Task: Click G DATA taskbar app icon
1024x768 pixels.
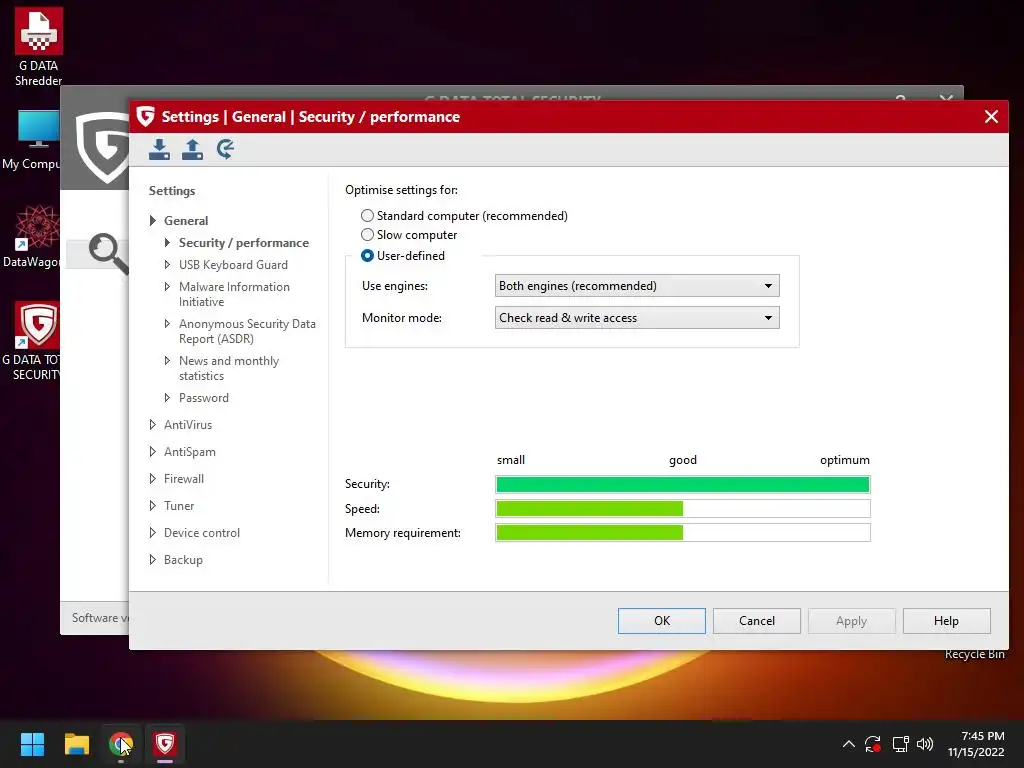Action: click(165, 744)
